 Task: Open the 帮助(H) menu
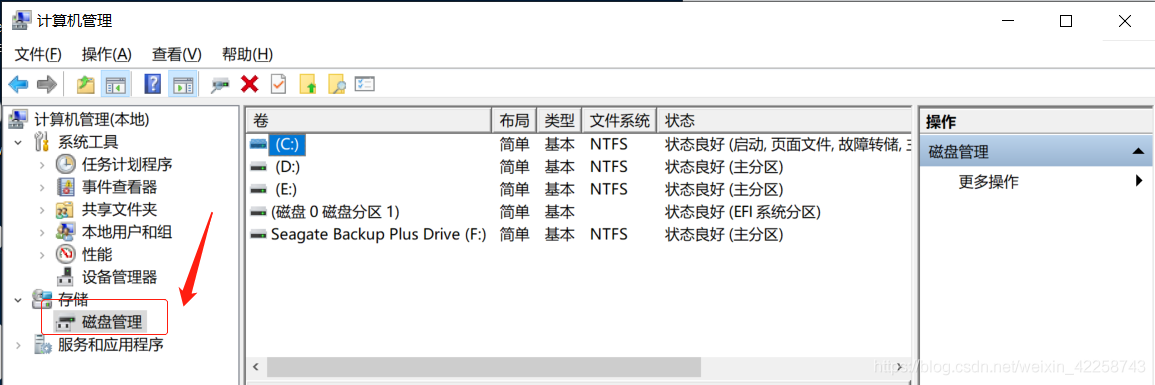tap(248, 54)
